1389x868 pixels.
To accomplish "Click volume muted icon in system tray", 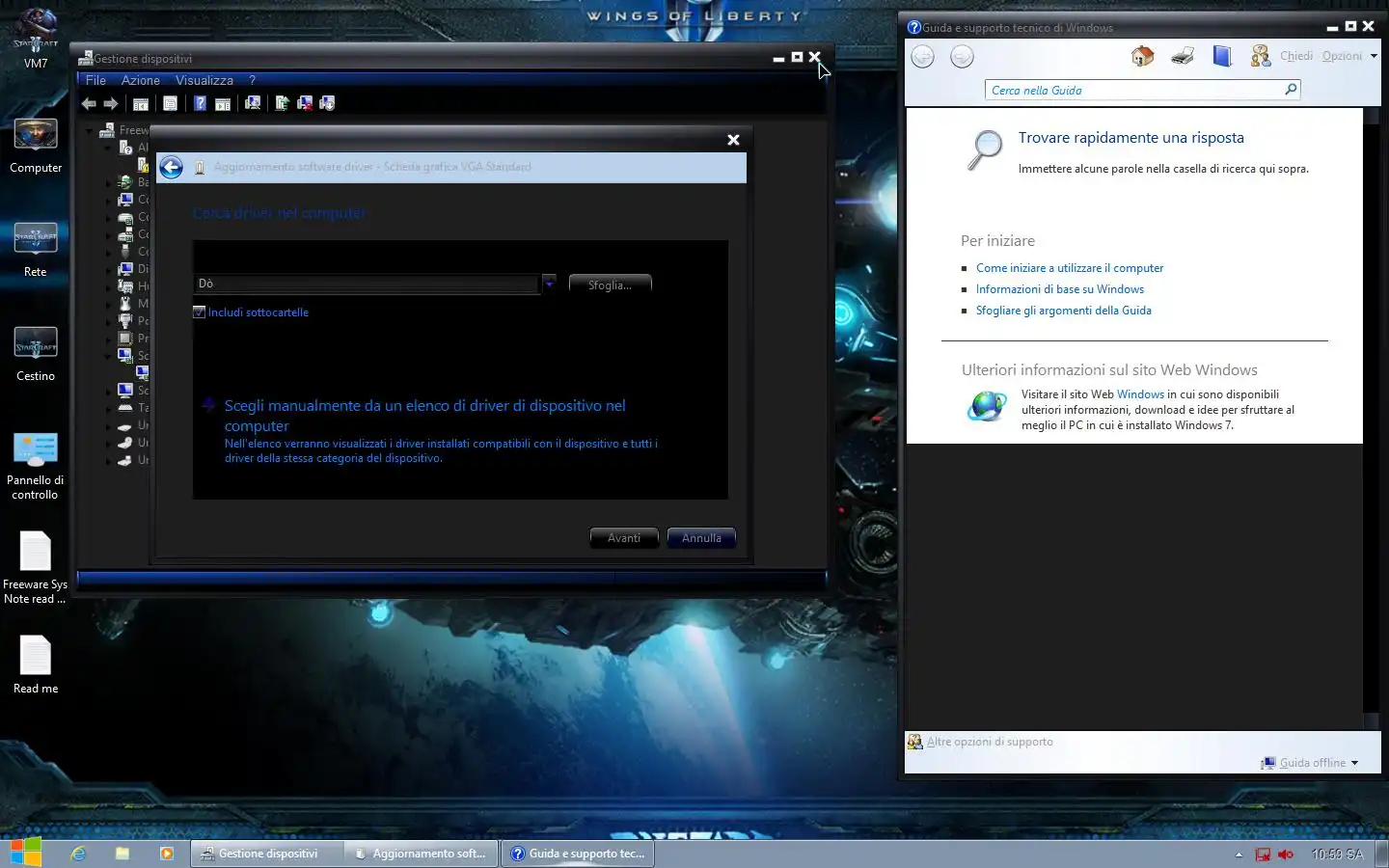I will click(1286, 854).
